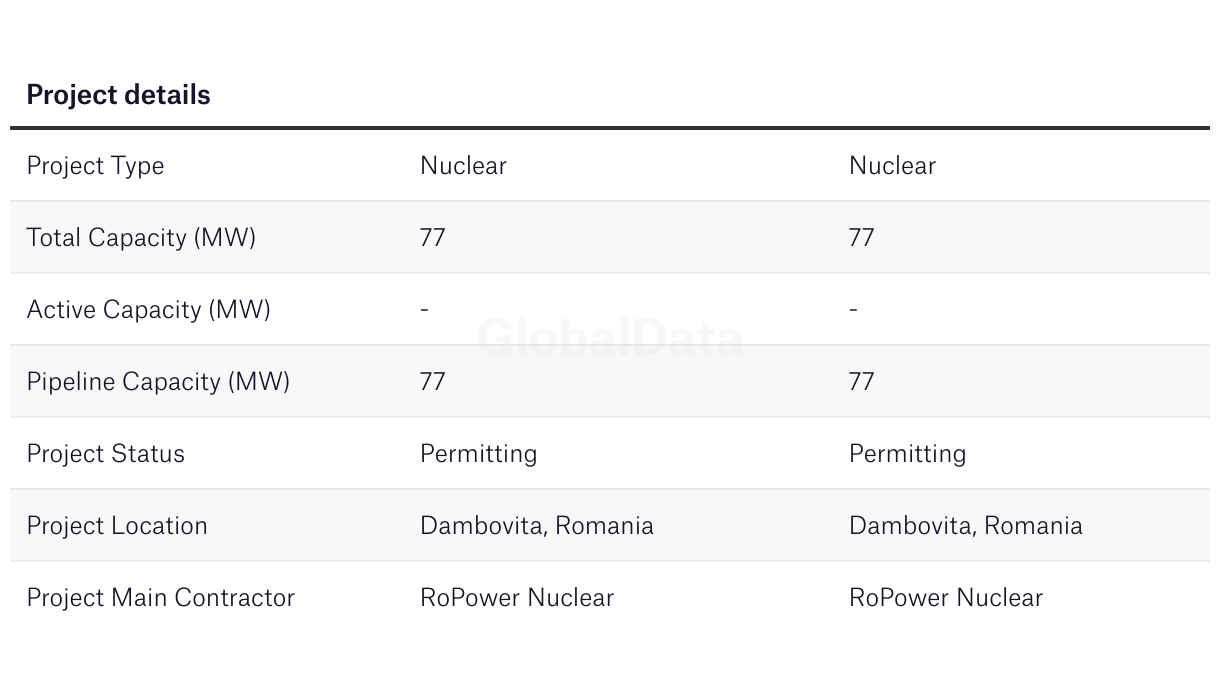Select the Project Type row label
This screenshot has width=1220, height=674.
[95, 166]
